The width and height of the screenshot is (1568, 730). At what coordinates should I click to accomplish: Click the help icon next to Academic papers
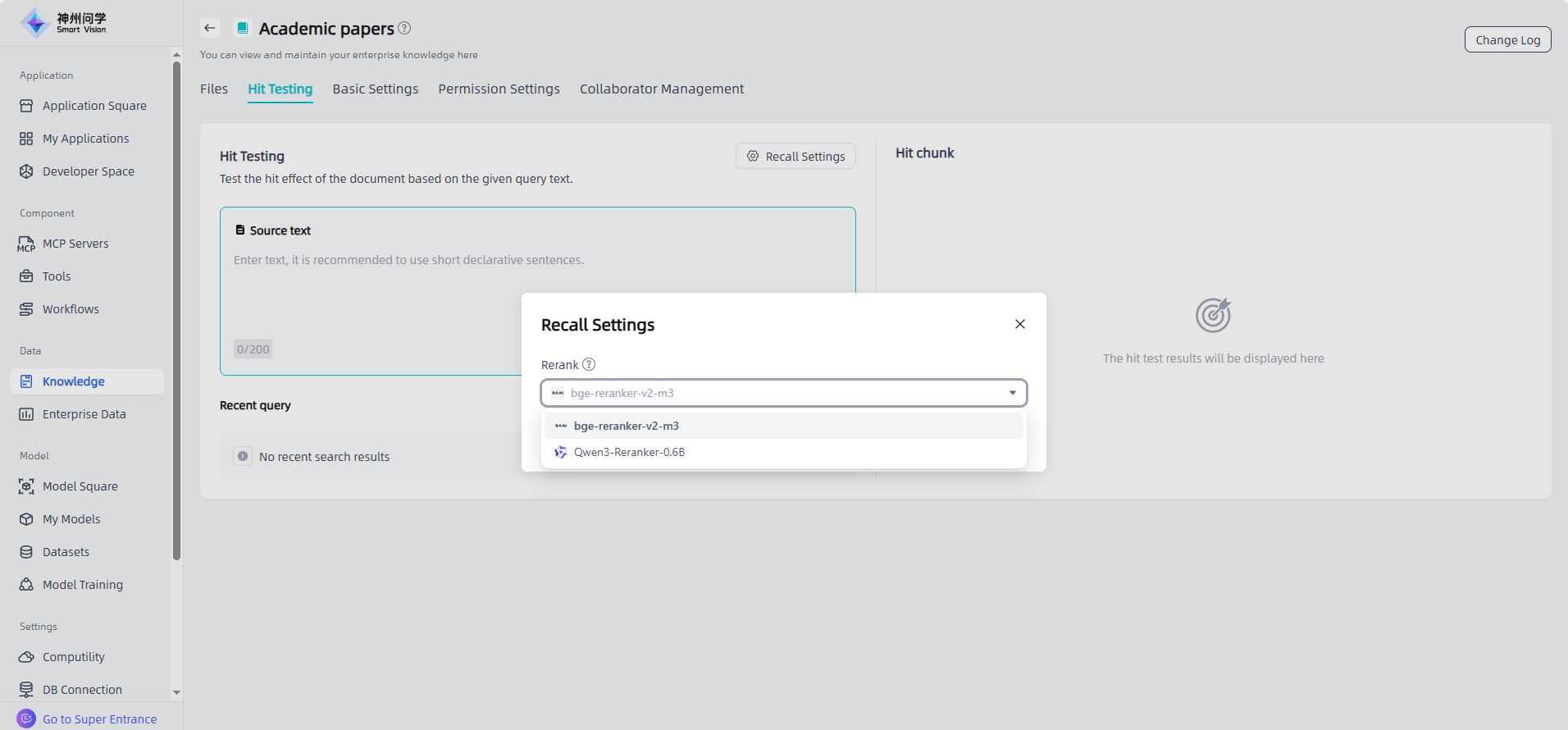404,28
